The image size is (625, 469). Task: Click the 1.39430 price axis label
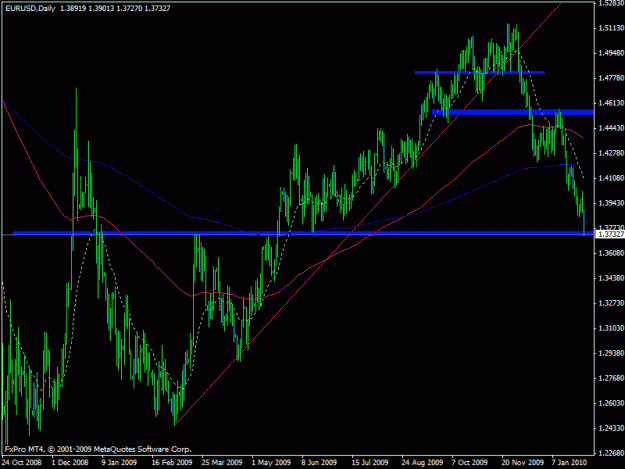point(611,203)
